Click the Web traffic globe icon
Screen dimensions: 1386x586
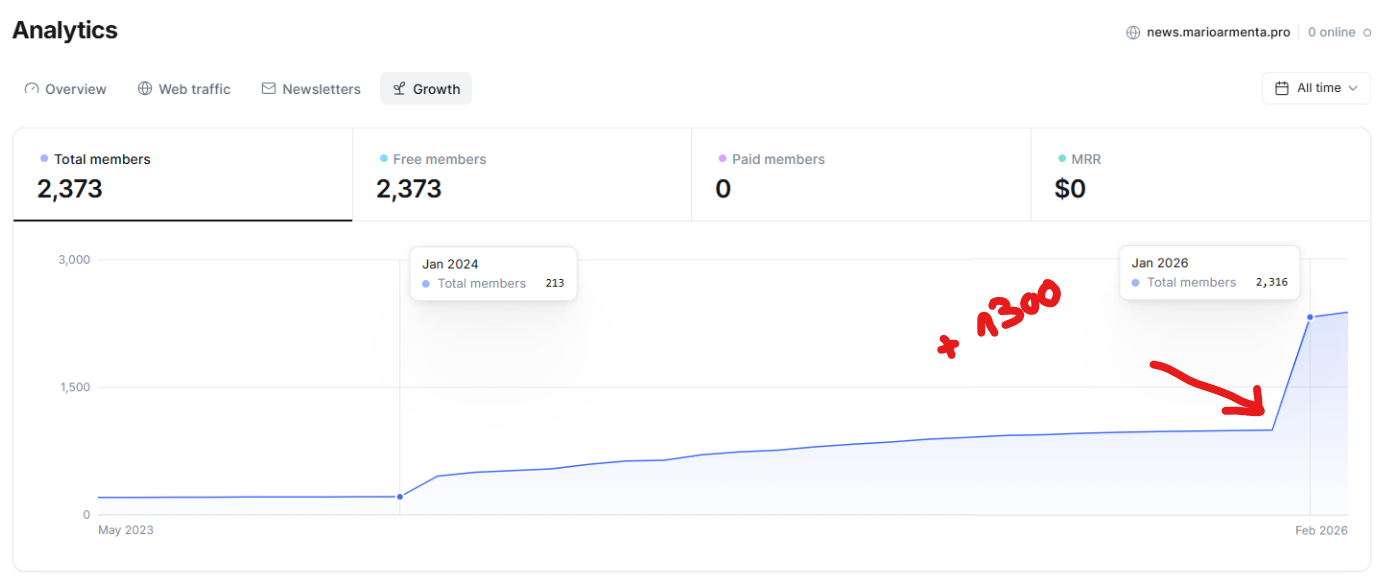click(145, 89)
